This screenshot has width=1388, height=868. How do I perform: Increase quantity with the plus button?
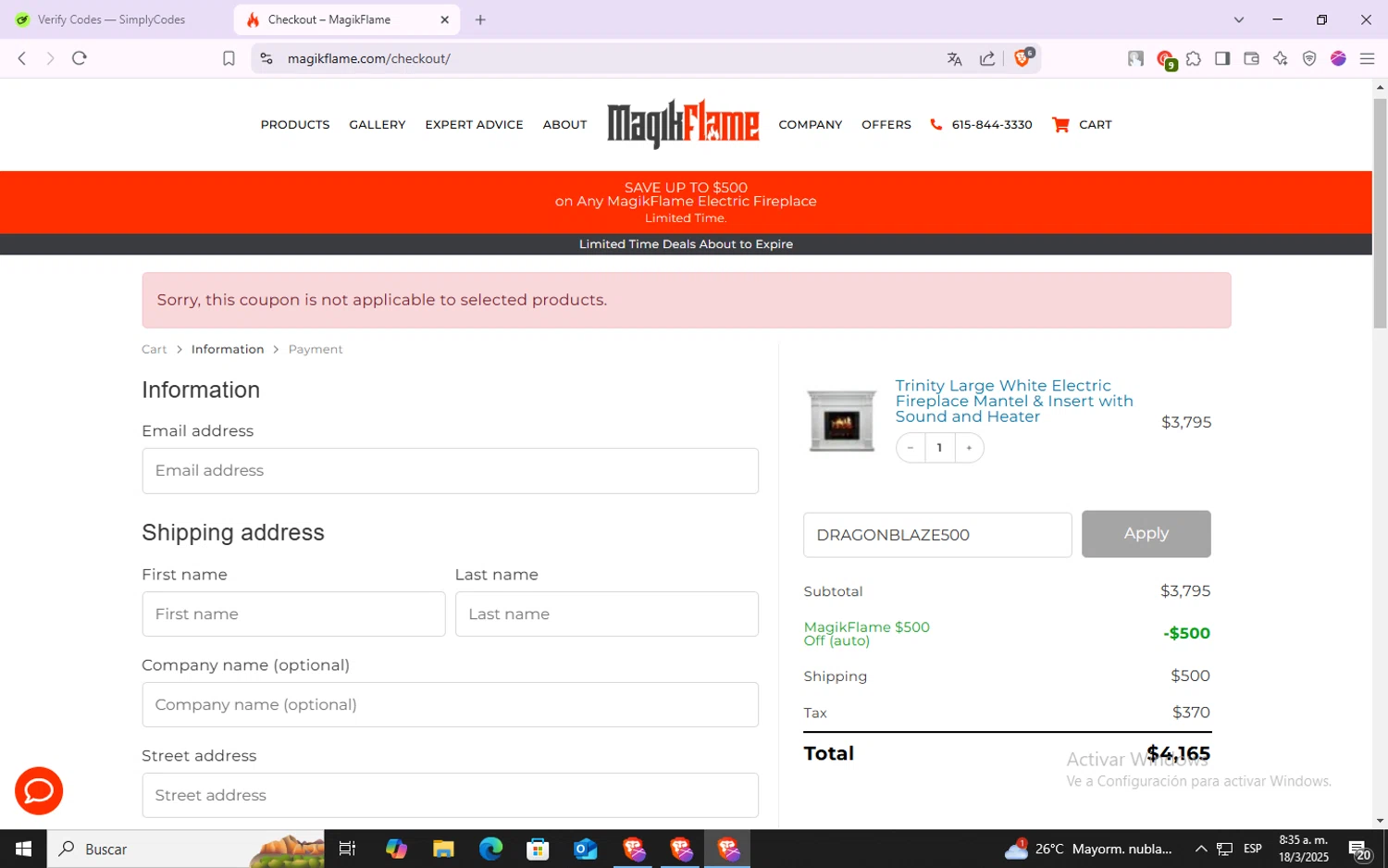[969, 448]
